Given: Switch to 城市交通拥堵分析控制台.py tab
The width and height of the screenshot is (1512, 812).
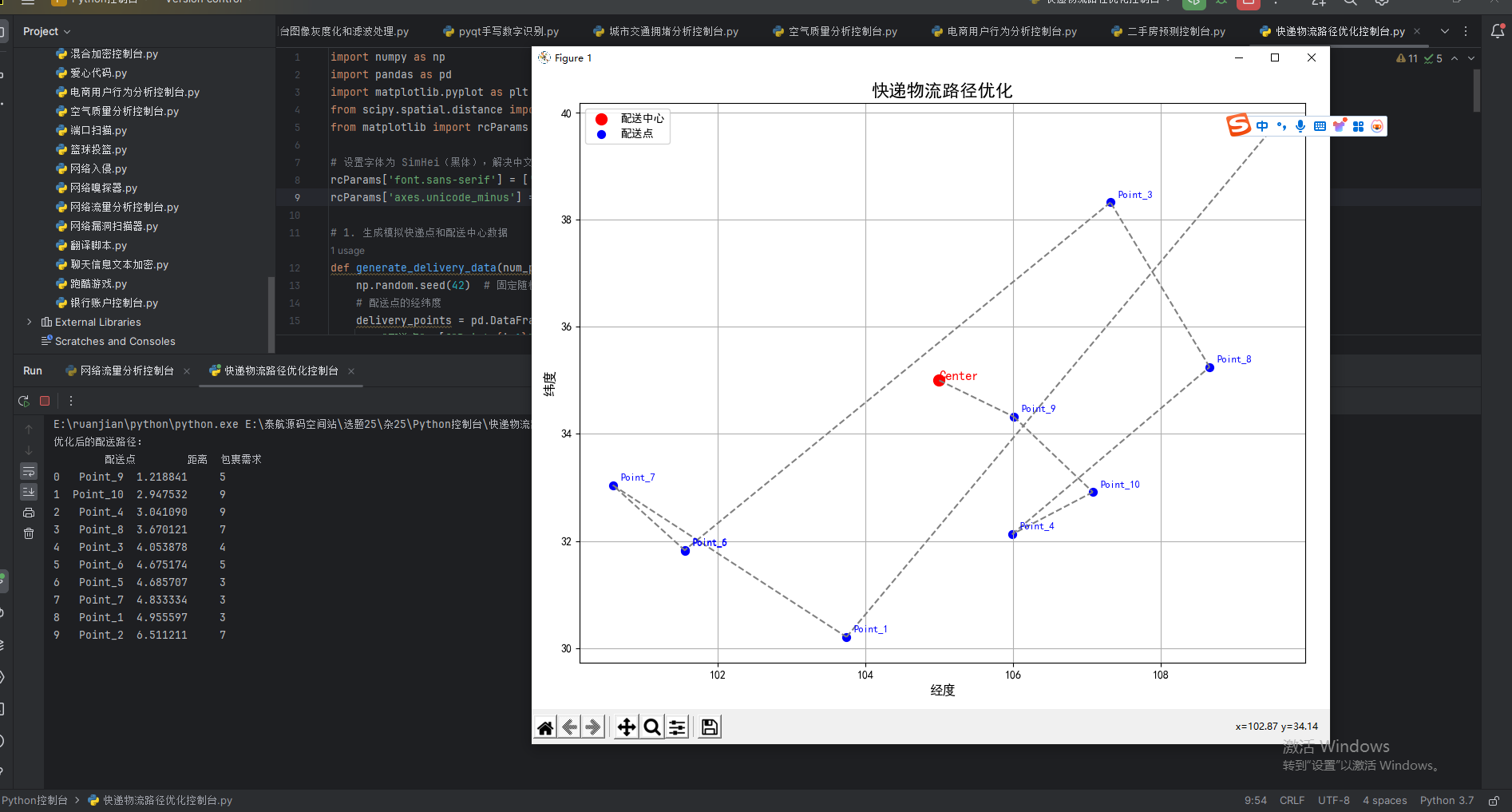Looking at the screenshot, I should click(x=666, y=31).
